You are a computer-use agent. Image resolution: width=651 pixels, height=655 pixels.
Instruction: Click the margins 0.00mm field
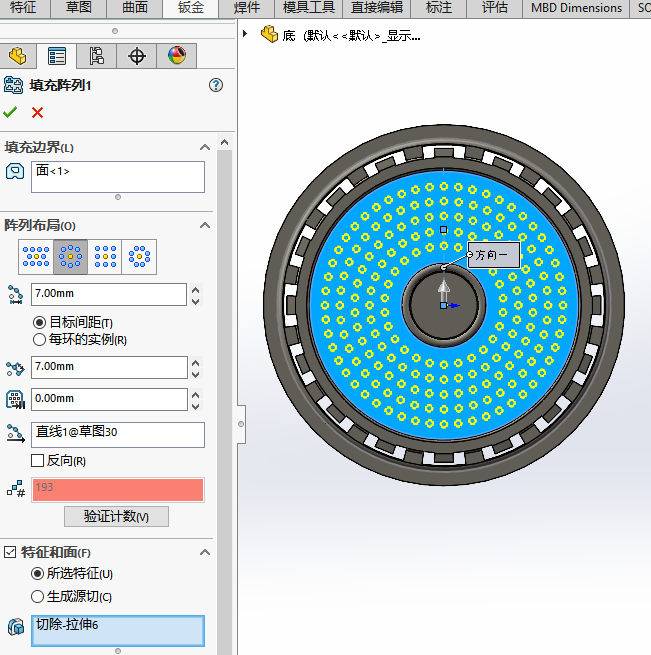click(x=109, y=399)
